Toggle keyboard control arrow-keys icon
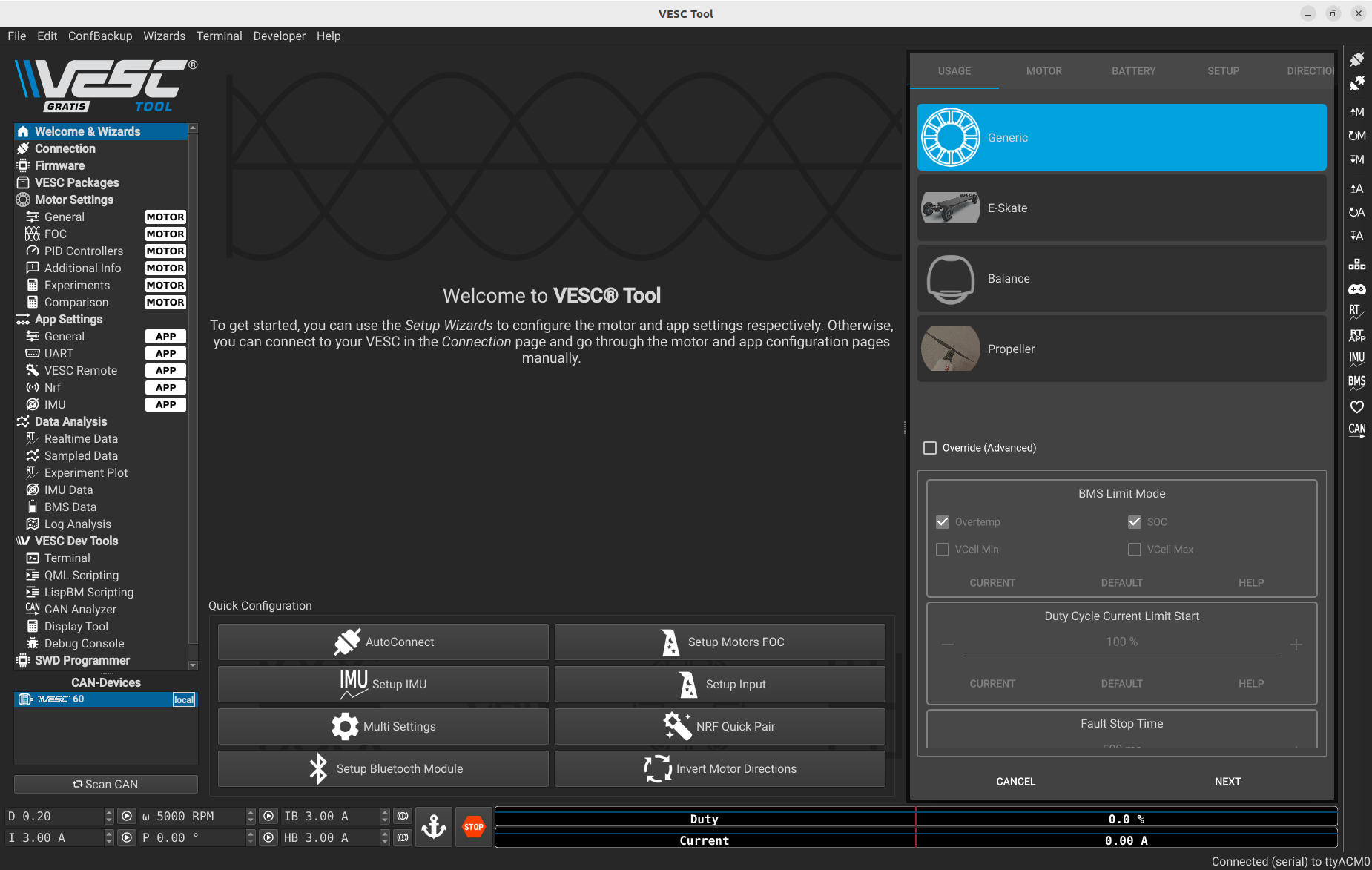 point(1357,264)
